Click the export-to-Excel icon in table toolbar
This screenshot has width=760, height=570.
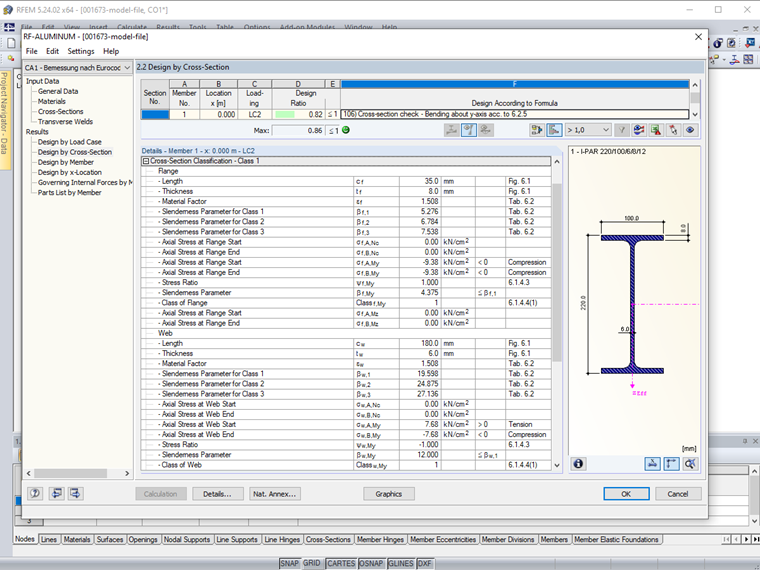[656, 130]
